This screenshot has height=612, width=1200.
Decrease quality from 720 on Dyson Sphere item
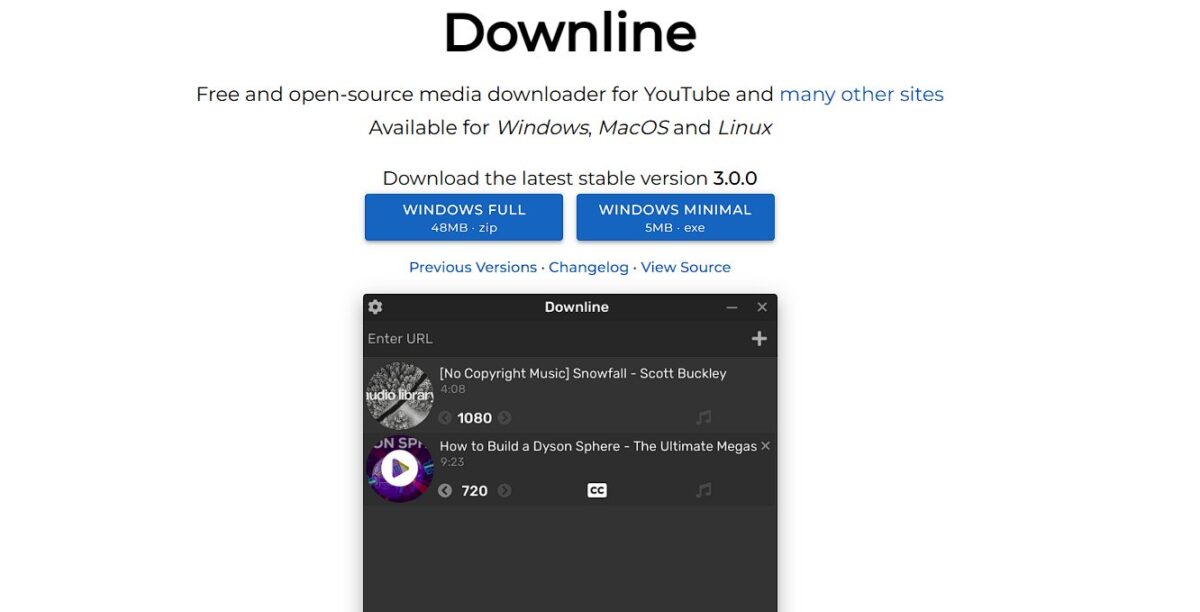tap(445, 490)
